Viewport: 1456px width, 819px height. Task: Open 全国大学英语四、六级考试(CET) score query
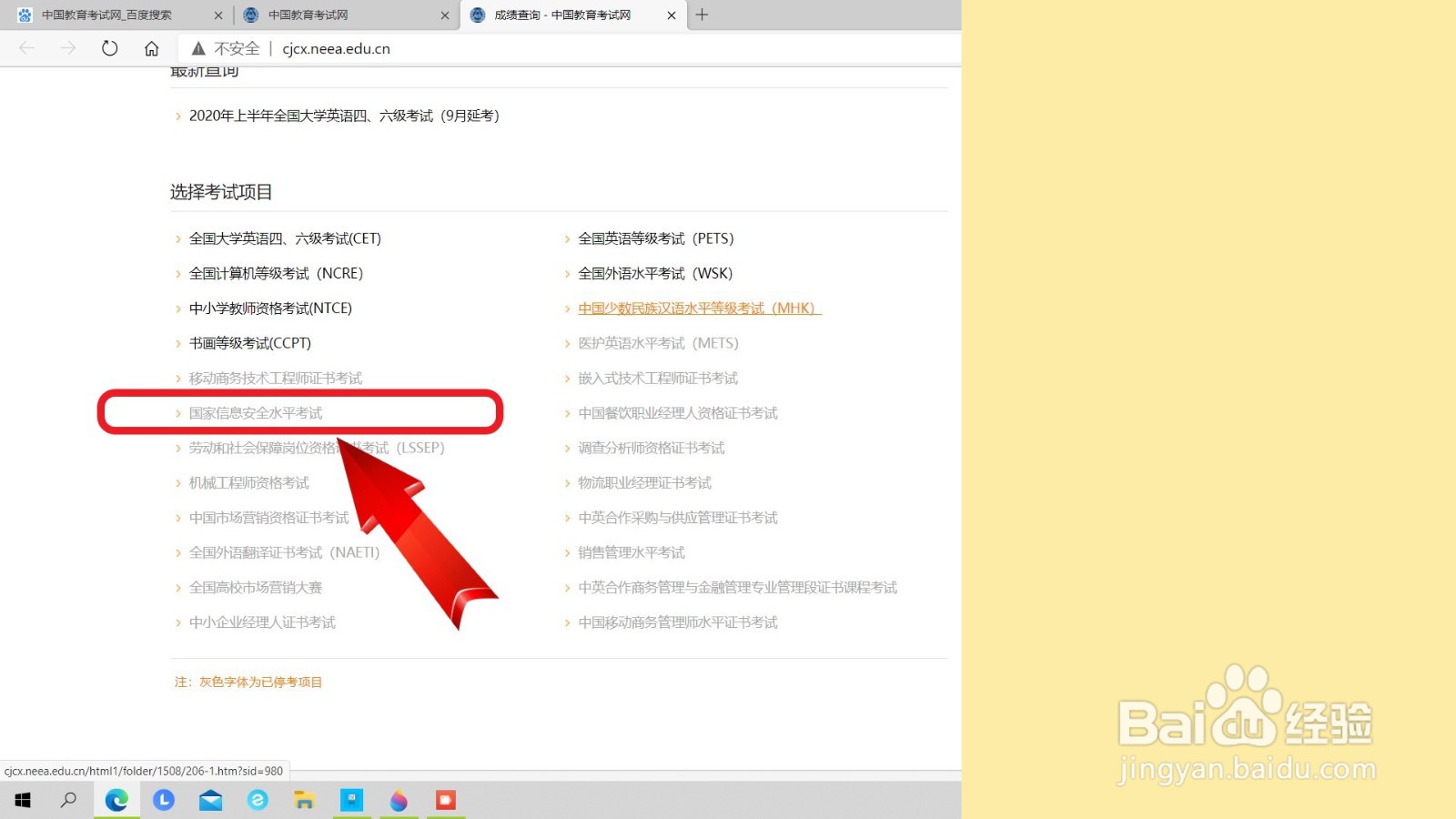click(285, 238)
